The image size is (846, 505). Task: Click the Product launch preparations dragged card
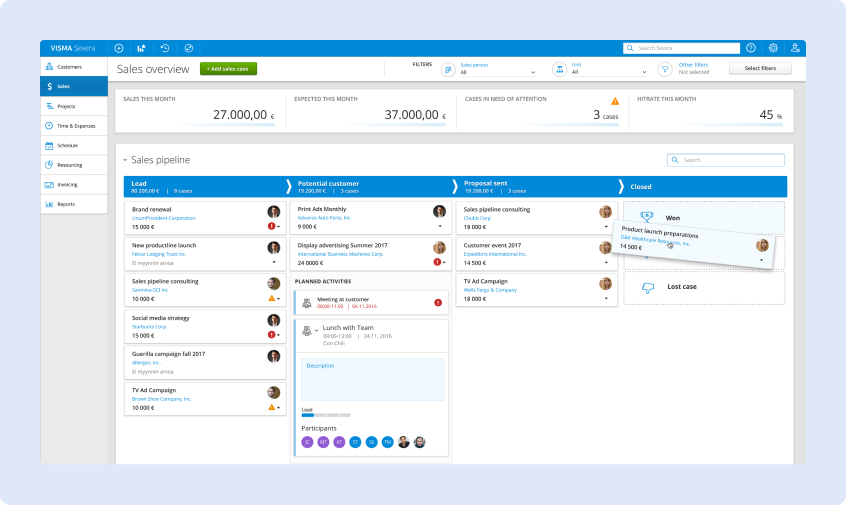pos(695,244)
